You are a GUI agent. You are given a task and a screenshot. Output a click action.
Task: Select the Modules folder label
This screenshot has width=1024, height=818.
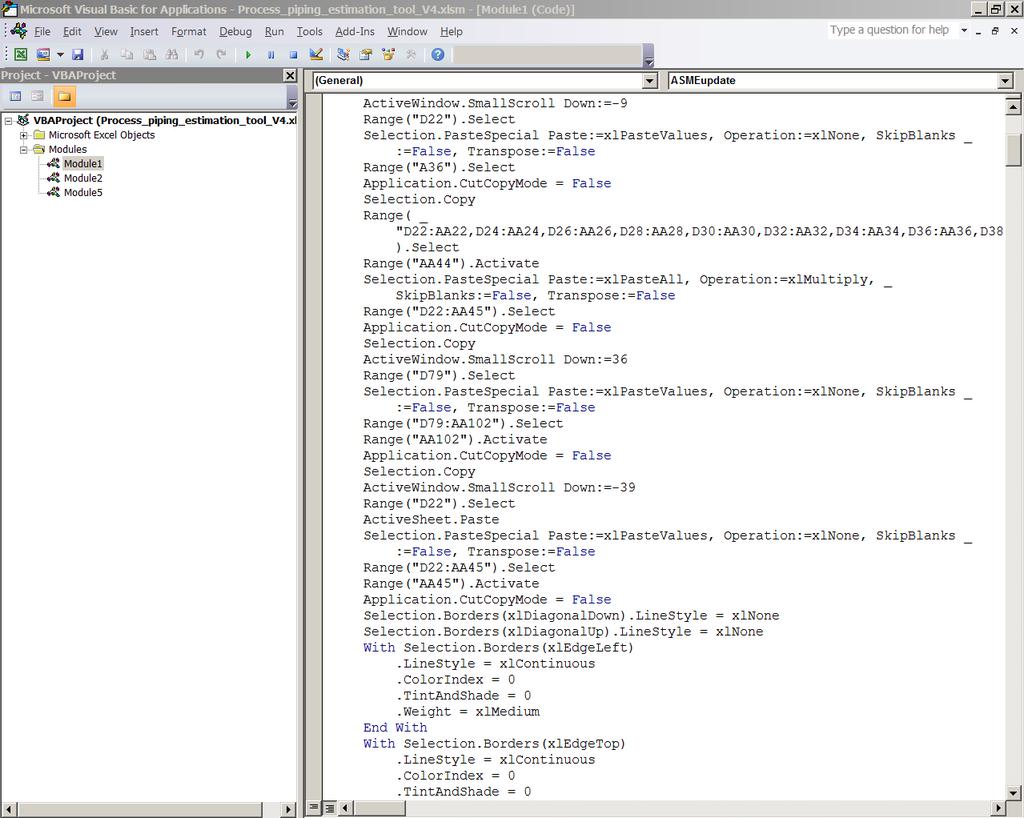click(x=67, y=149)
